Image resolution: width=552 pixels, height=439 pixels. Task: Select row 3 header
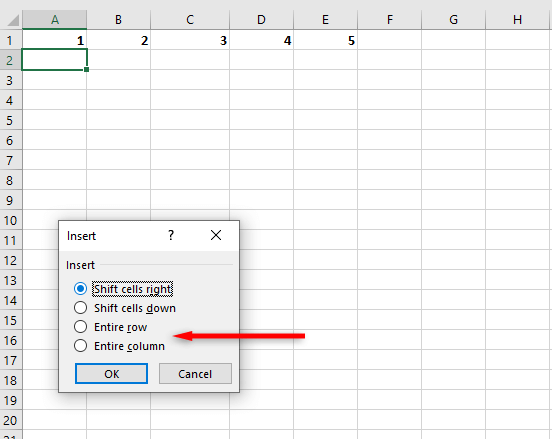11,80
